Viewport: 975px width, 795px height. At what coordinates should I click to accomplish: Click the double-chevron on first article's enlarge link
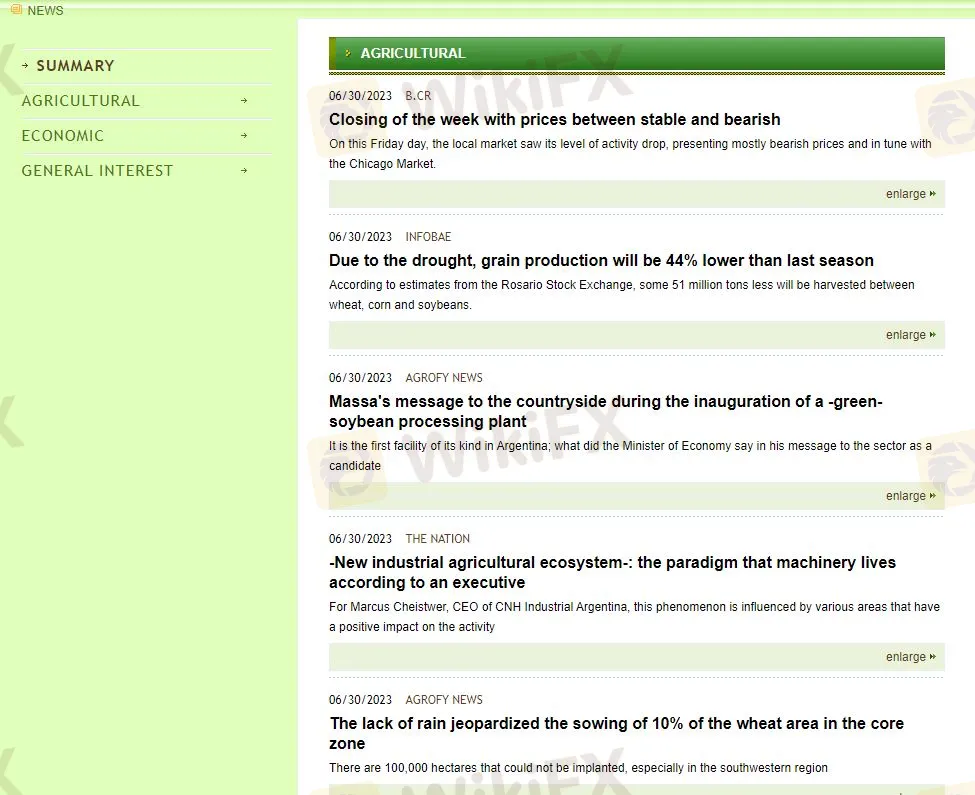tap(932, 193)
